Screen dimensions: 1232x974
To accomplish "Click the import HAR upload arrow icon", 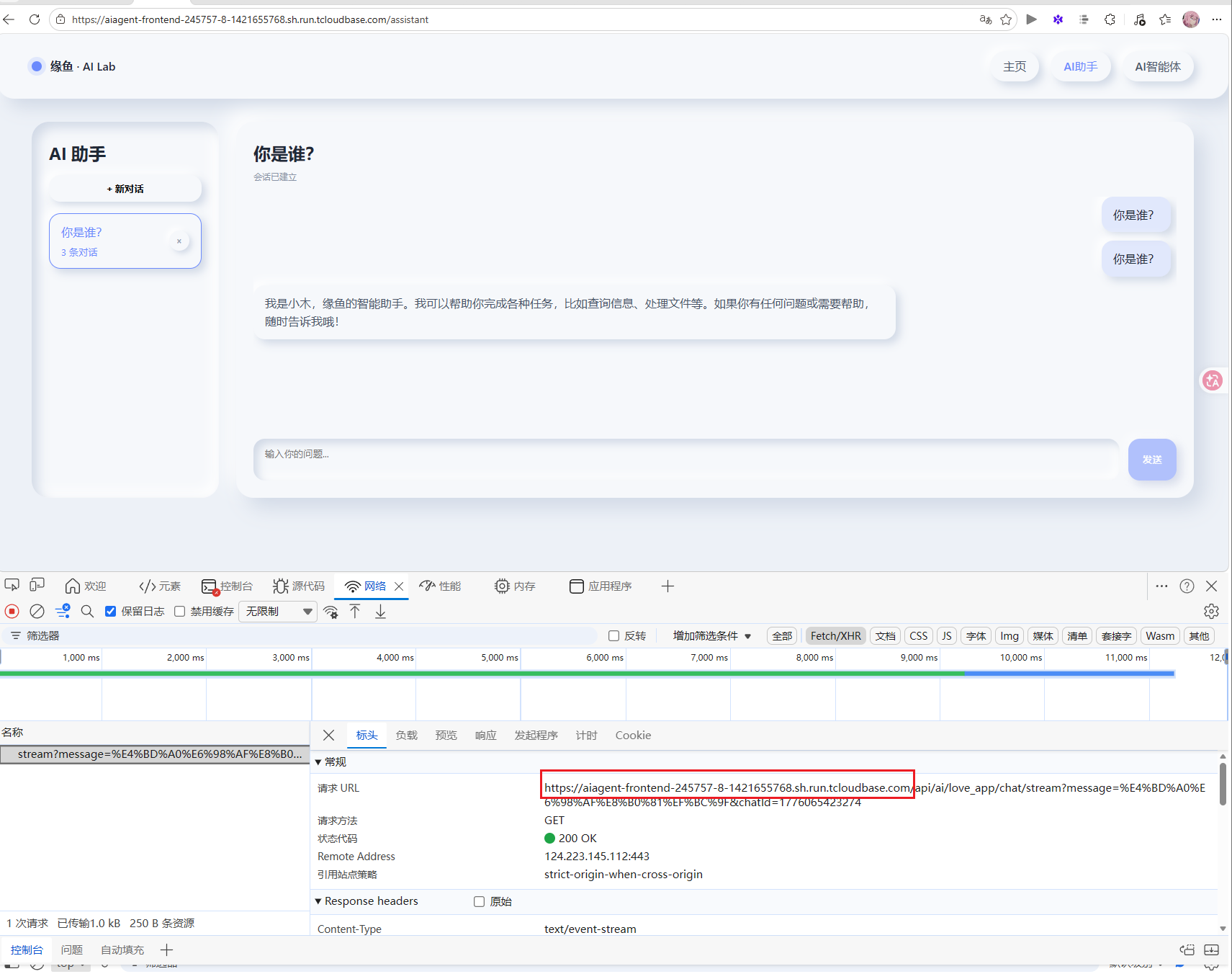I will click(x=355, y=612).
